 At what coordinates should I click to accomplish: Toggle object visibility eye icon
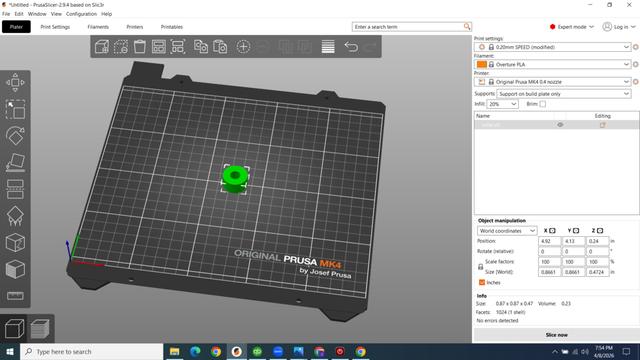point(560,125)
